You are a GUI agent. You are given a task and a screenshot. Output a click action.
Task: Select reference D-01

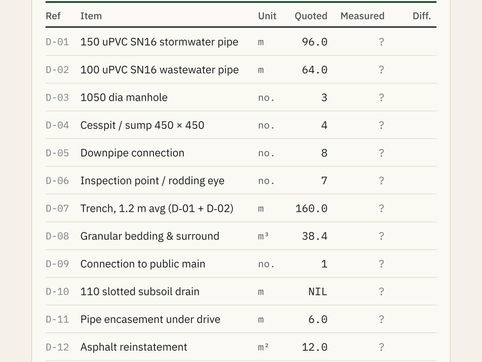coord(57,42)
